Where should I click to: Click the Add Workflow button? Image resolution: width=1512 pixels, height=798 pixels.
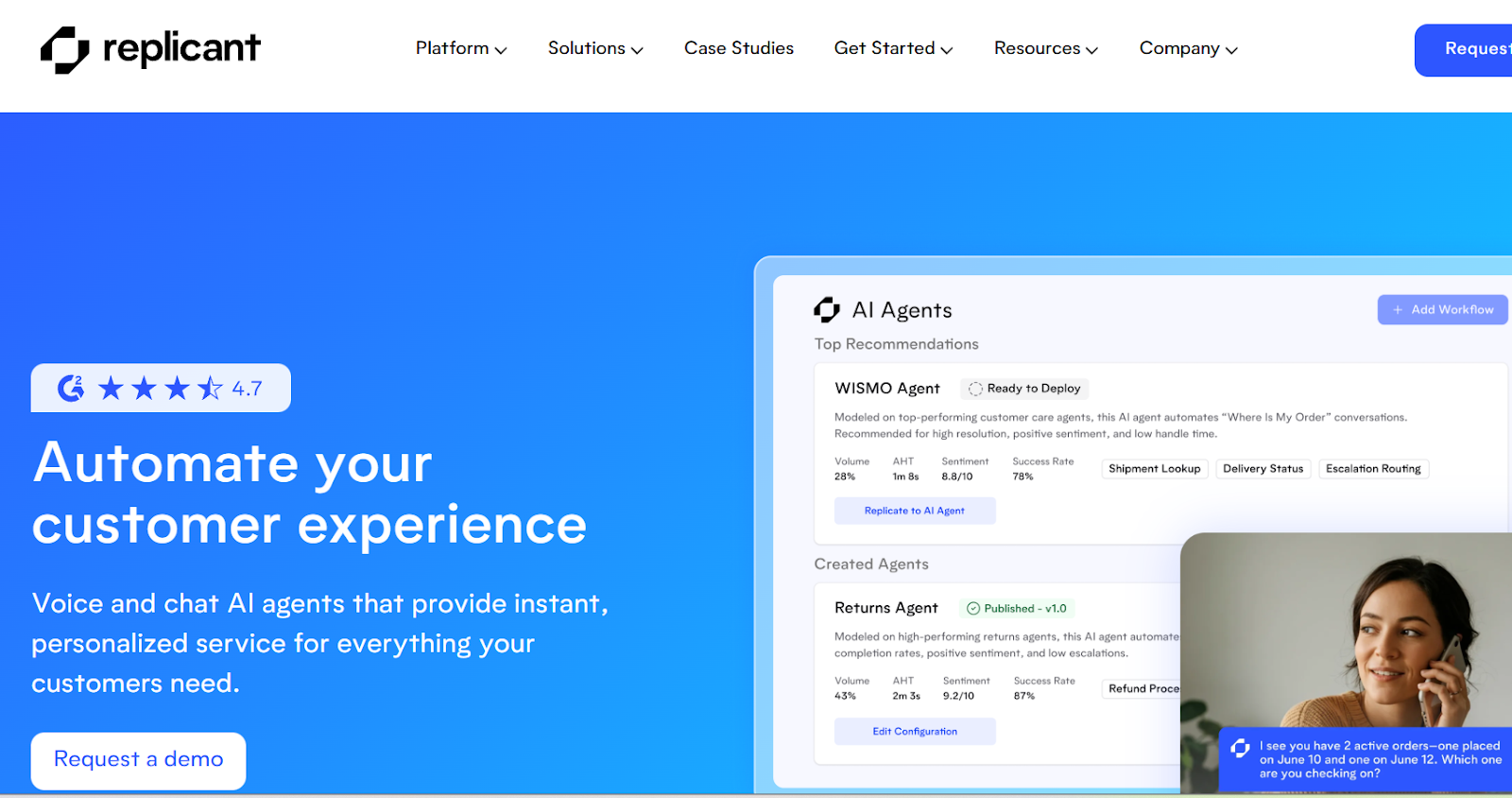(x=1442, y=309)
